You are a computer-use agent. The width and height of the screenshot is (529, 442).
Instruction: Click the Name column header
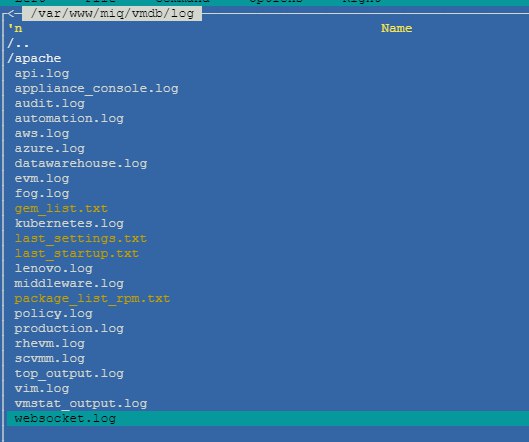tap(396, 28)
